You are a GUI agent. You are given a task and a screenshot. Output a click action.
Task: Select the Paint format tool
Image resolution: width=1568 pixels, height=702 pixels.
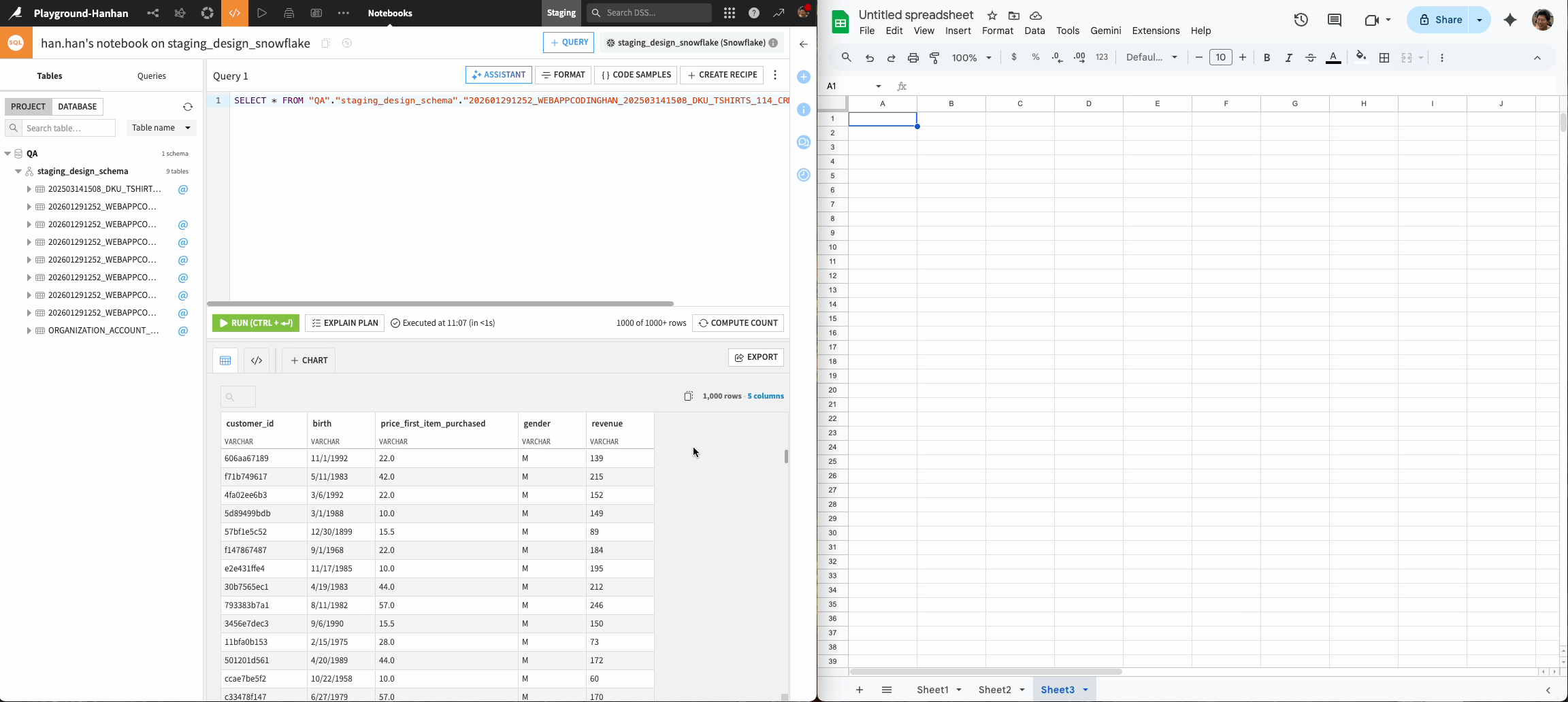(935, 58)
